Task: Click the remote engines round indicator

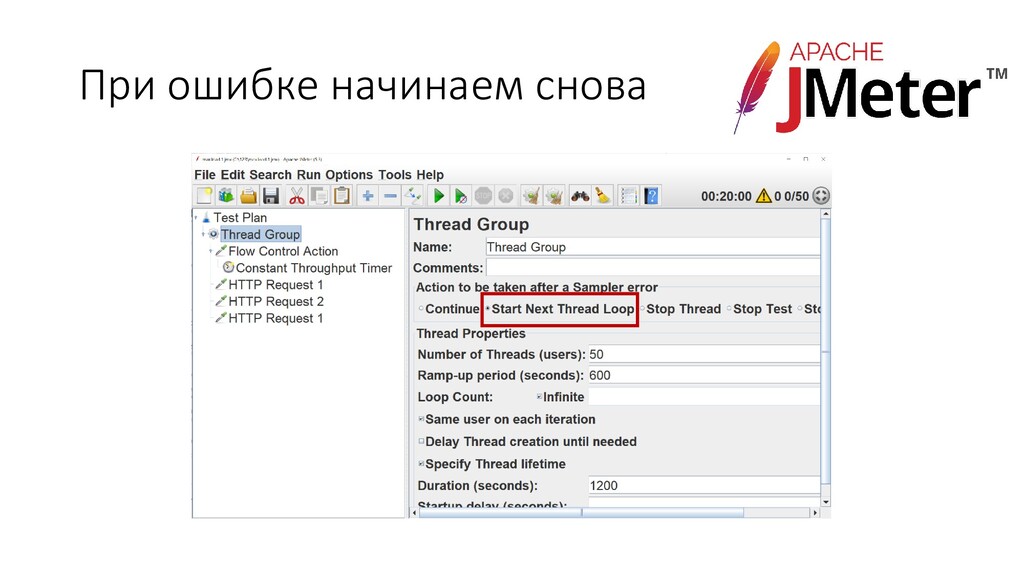Action: pos(821,195)
